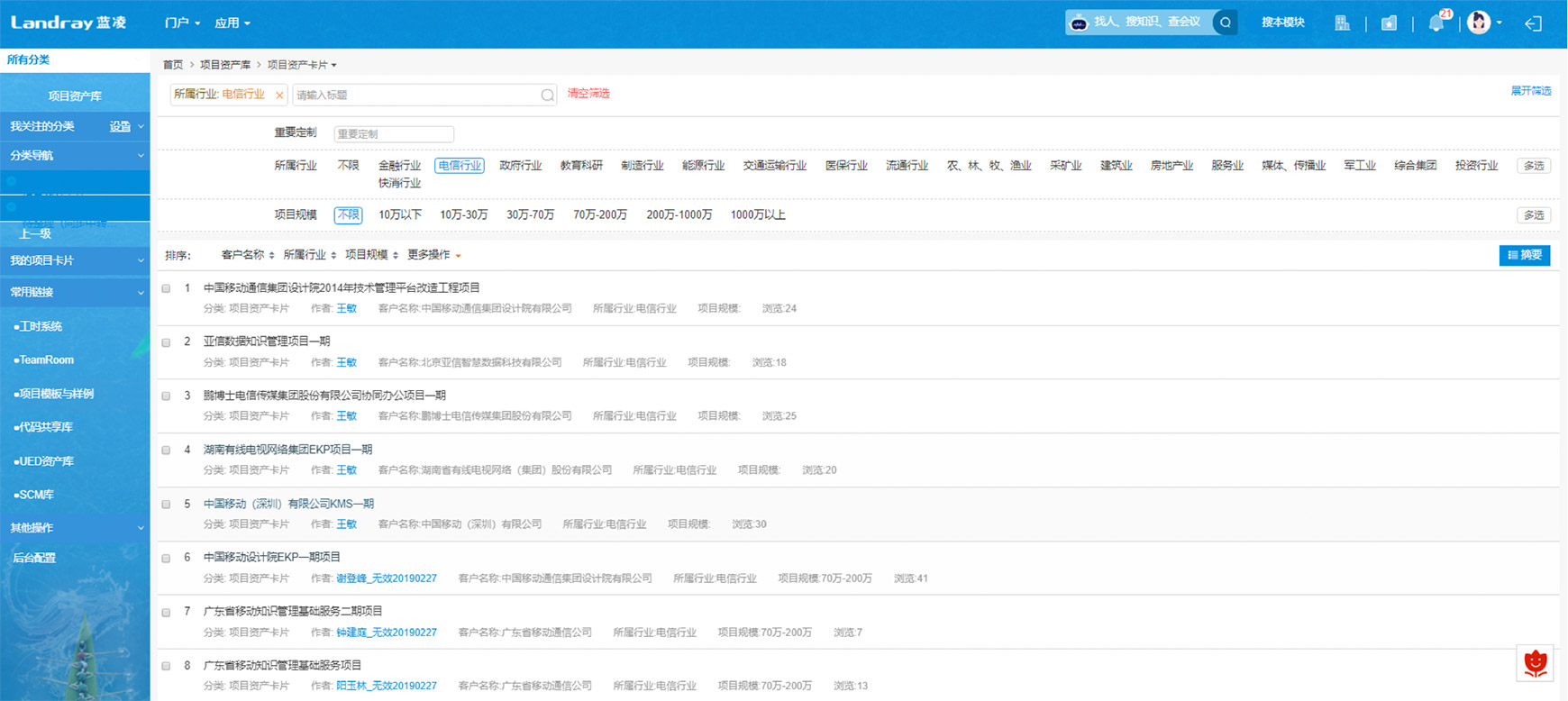Switch to 摘要 view button
Viewport: 1568px width, 701px height.
1525,255
